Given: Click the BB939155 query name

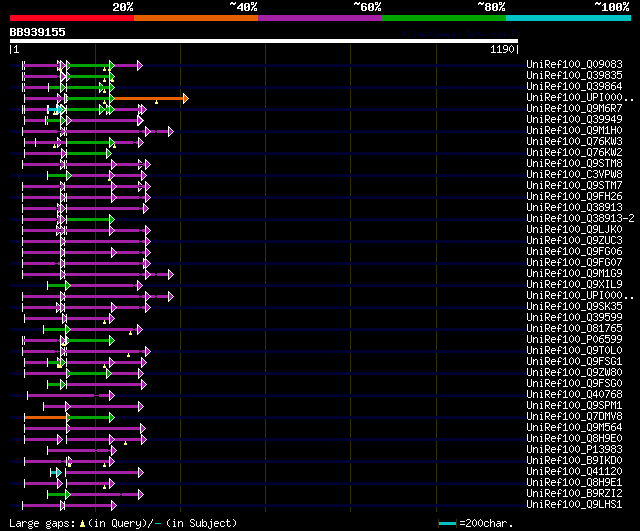Looking at the screenshot, I should [38, 32].
